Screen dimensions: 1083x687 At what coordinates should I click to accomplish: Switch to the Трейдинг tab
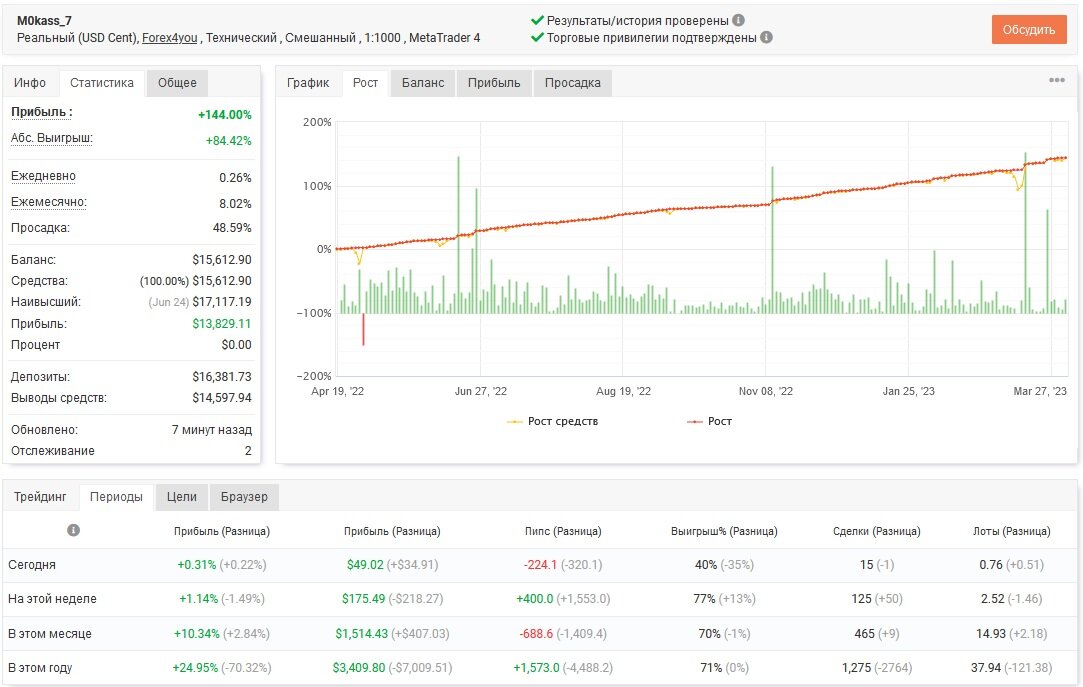(x=40, y=496)
